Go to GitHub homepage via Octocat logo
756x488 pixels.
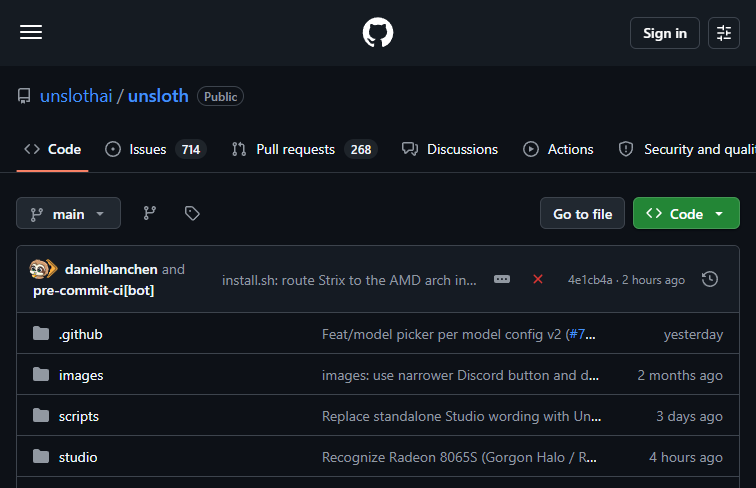[378, 32]
